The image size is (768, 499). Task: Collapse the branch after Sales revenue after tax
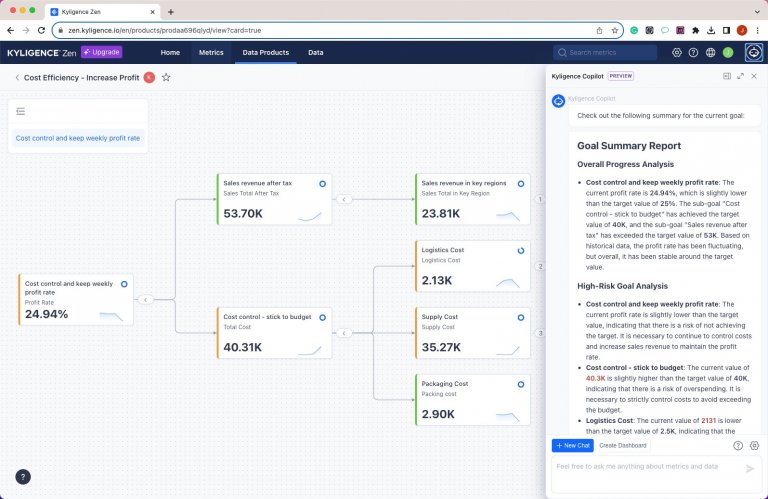tap(344, 199)
